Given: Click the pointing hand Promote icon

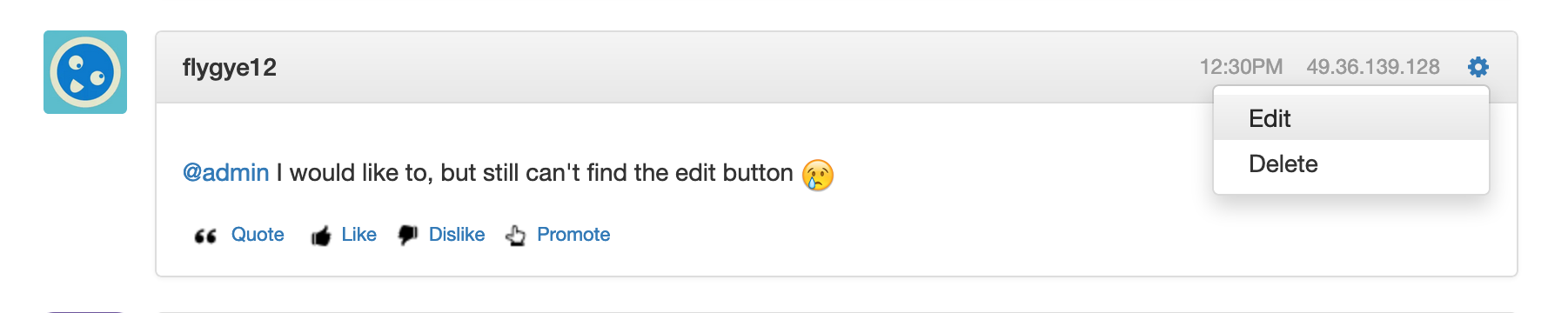Looking at the screenshot, I should pos(516,236).
